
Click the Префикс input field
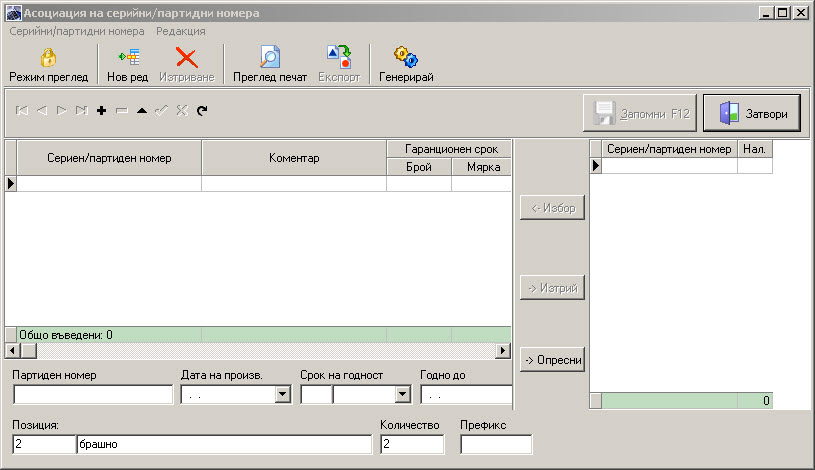tap(496, 444)
